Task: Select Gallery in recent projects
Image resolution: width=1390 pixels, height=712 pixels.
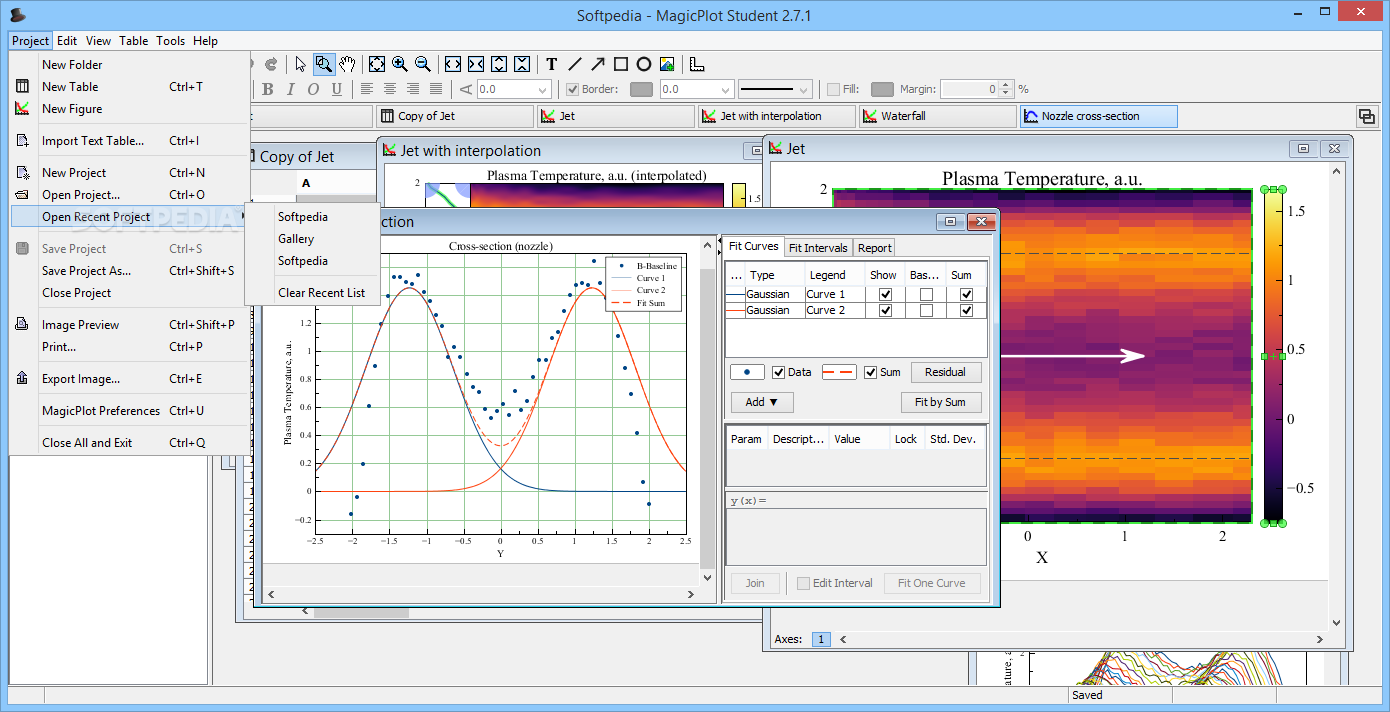Action: pos(296,239)
